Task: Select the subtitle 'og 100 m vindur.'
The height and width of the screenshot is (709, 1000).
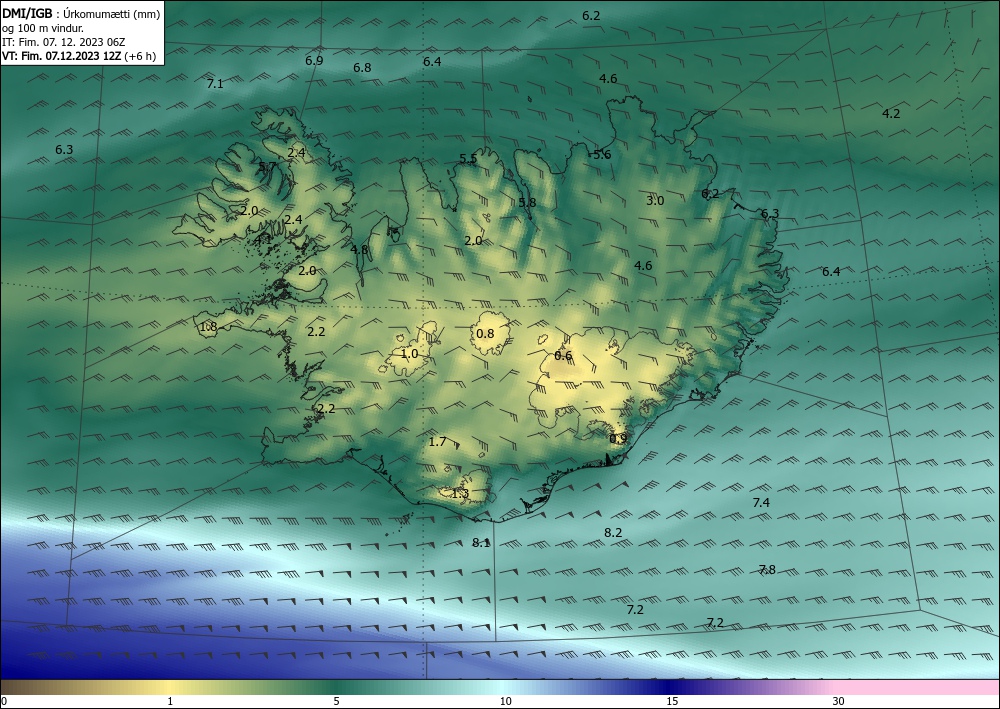Action: pos(43,28)
